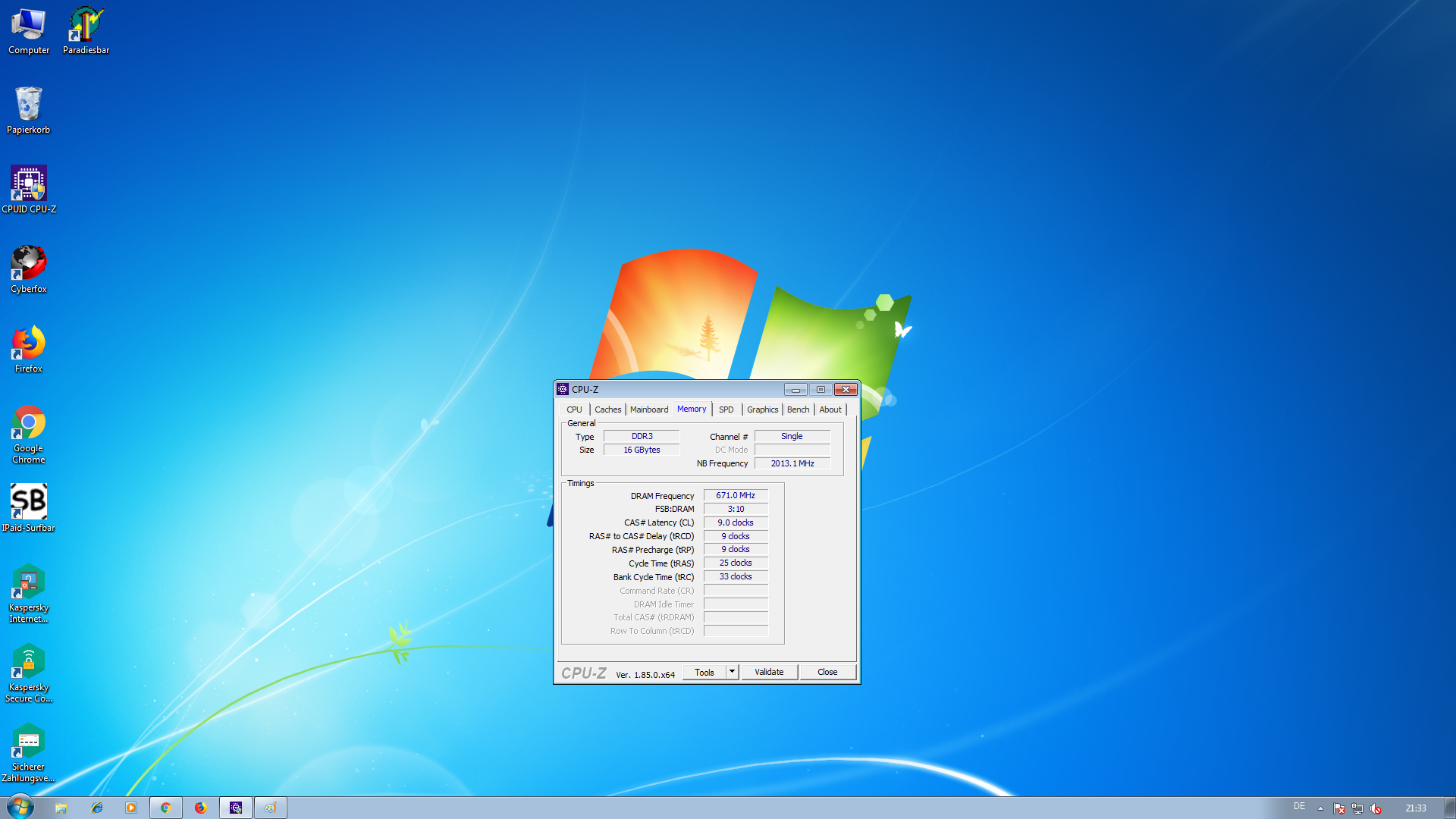This screenshot has height=819, width=1456.
Task: Select the Memory tab
Action: coord(692,409)
